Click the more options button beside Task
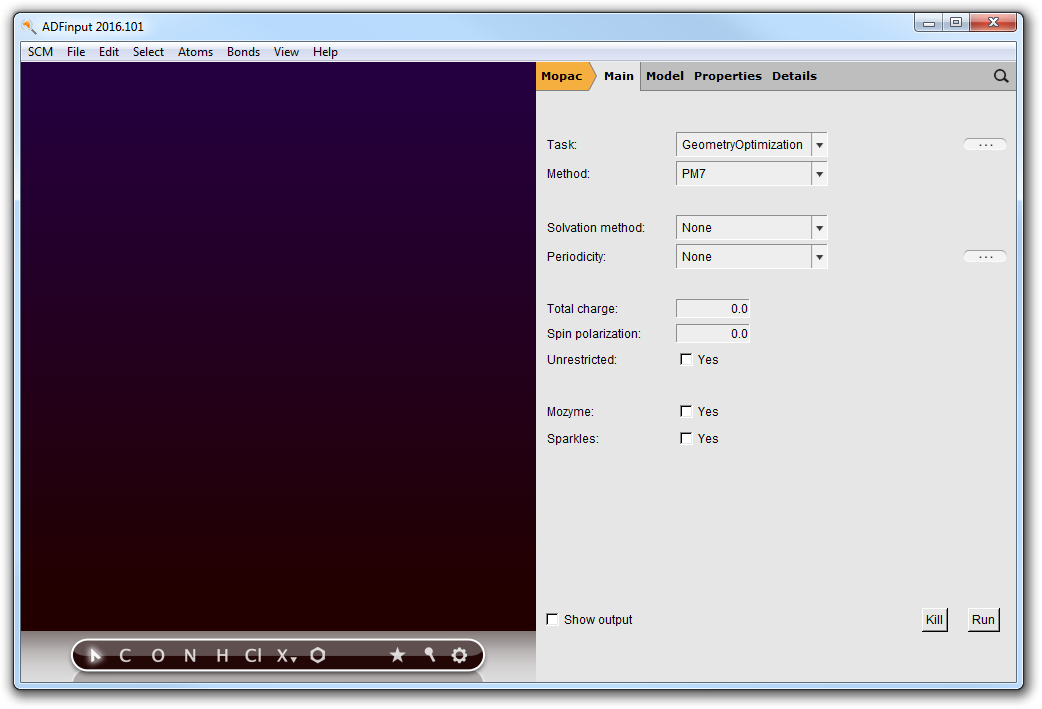Viewport: 1042px width, 709px height. (985, 145)
